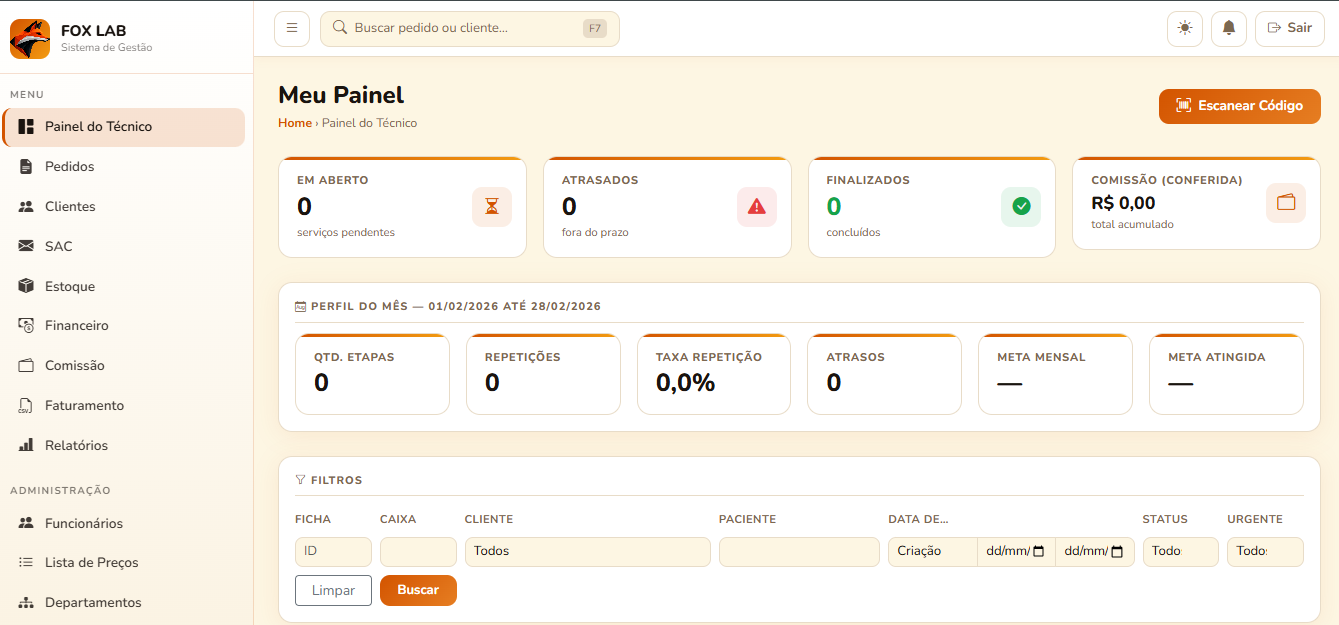Click the Buscar button in filters

[418, 590]
